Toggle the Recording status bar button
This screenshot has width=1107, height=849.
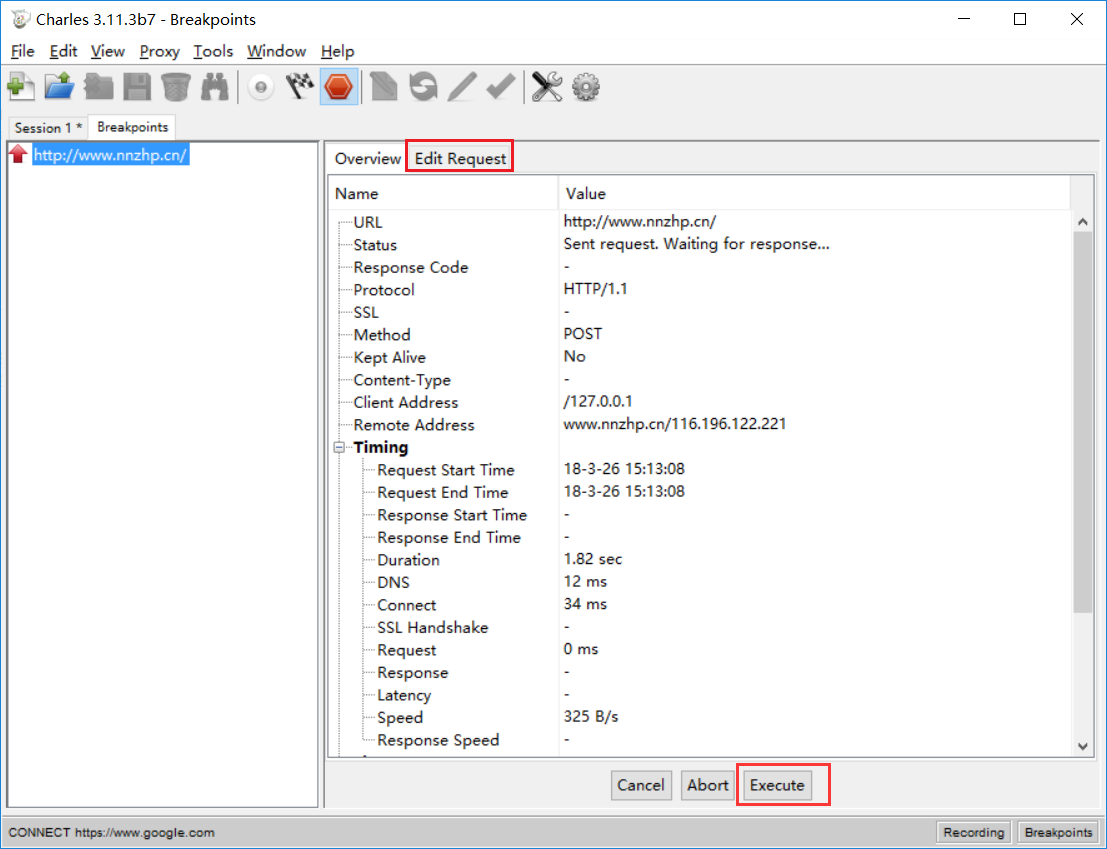(974, 832)
